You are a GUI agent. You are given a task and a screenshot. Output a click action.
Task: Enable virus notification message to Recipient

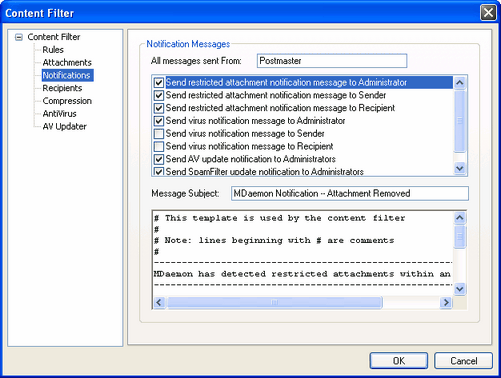(159, 146)
